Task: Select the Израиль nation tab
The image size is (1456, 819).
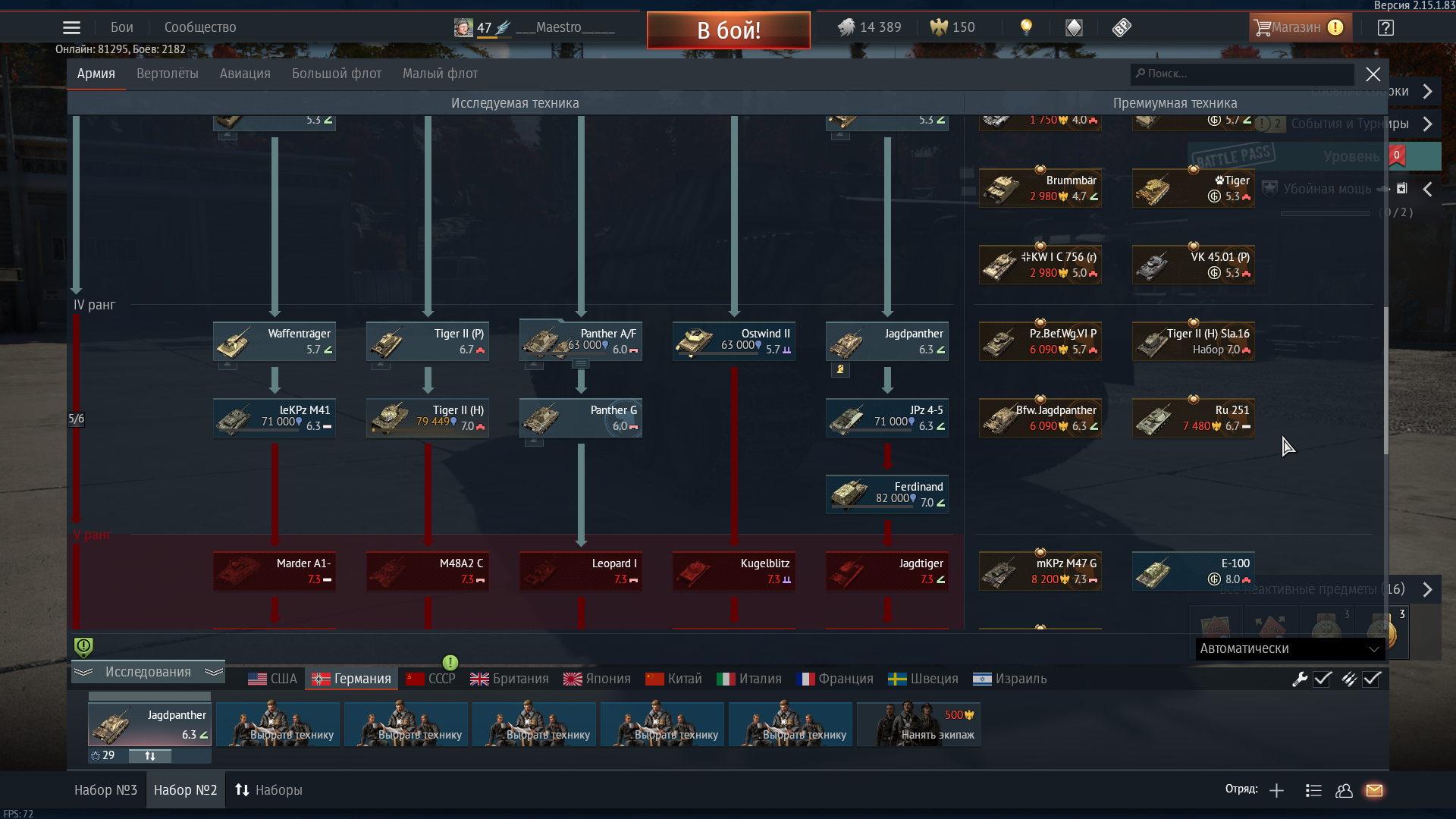Action: [1009, 679]
